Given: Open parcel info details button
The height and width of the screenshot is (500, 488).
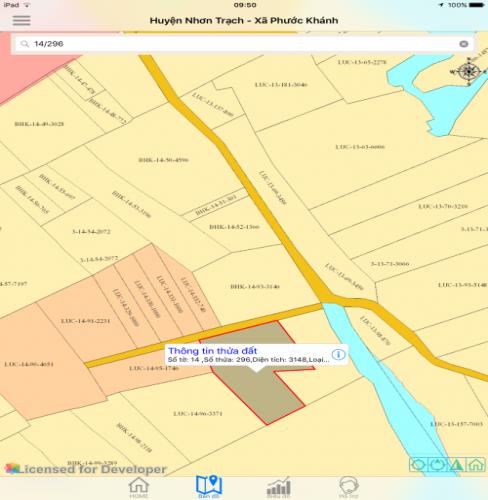Looking at the screenshot, I should [x=338, y=354].
